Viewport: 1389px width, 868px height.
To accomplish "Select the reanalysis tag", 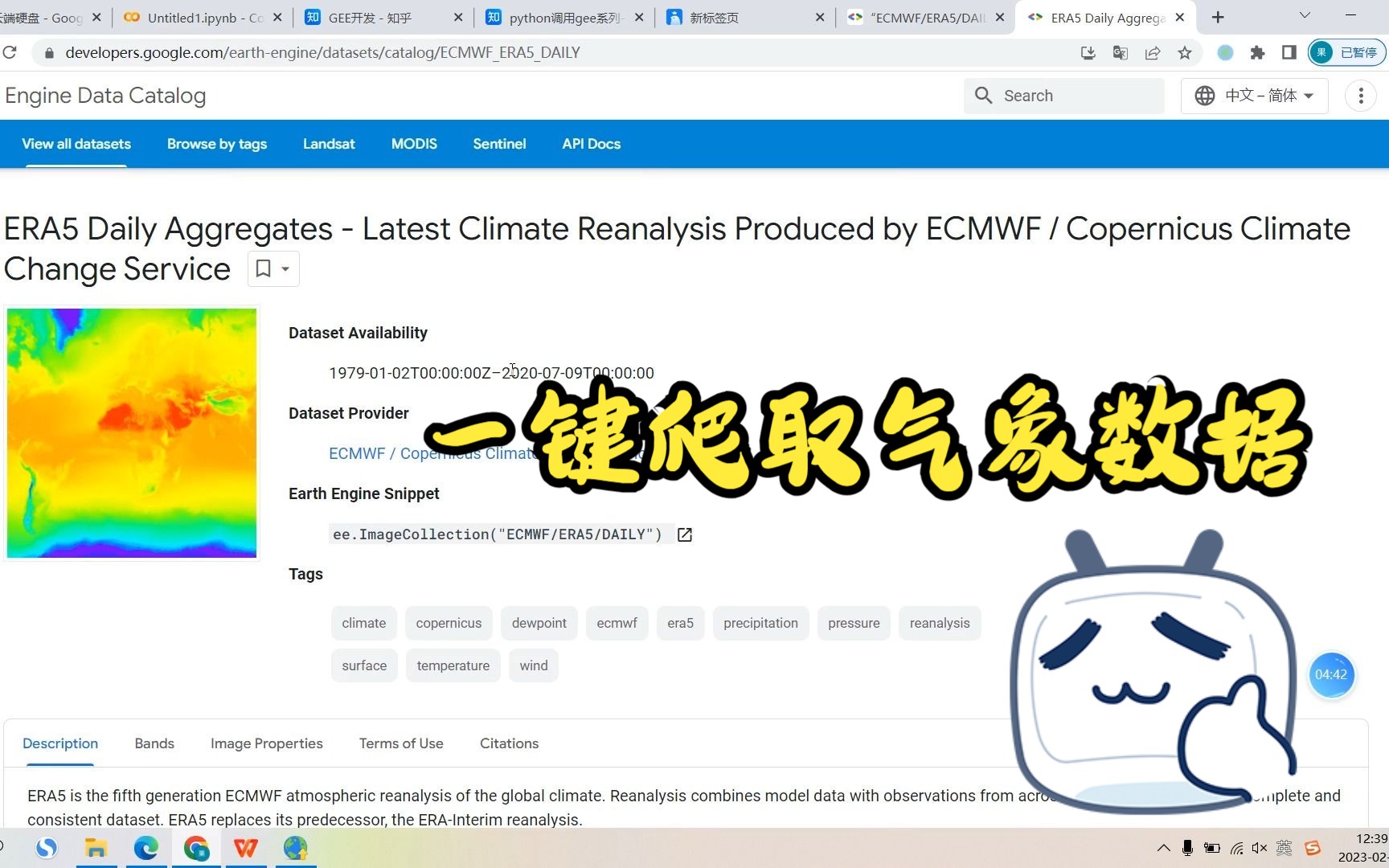I will 940,623.
